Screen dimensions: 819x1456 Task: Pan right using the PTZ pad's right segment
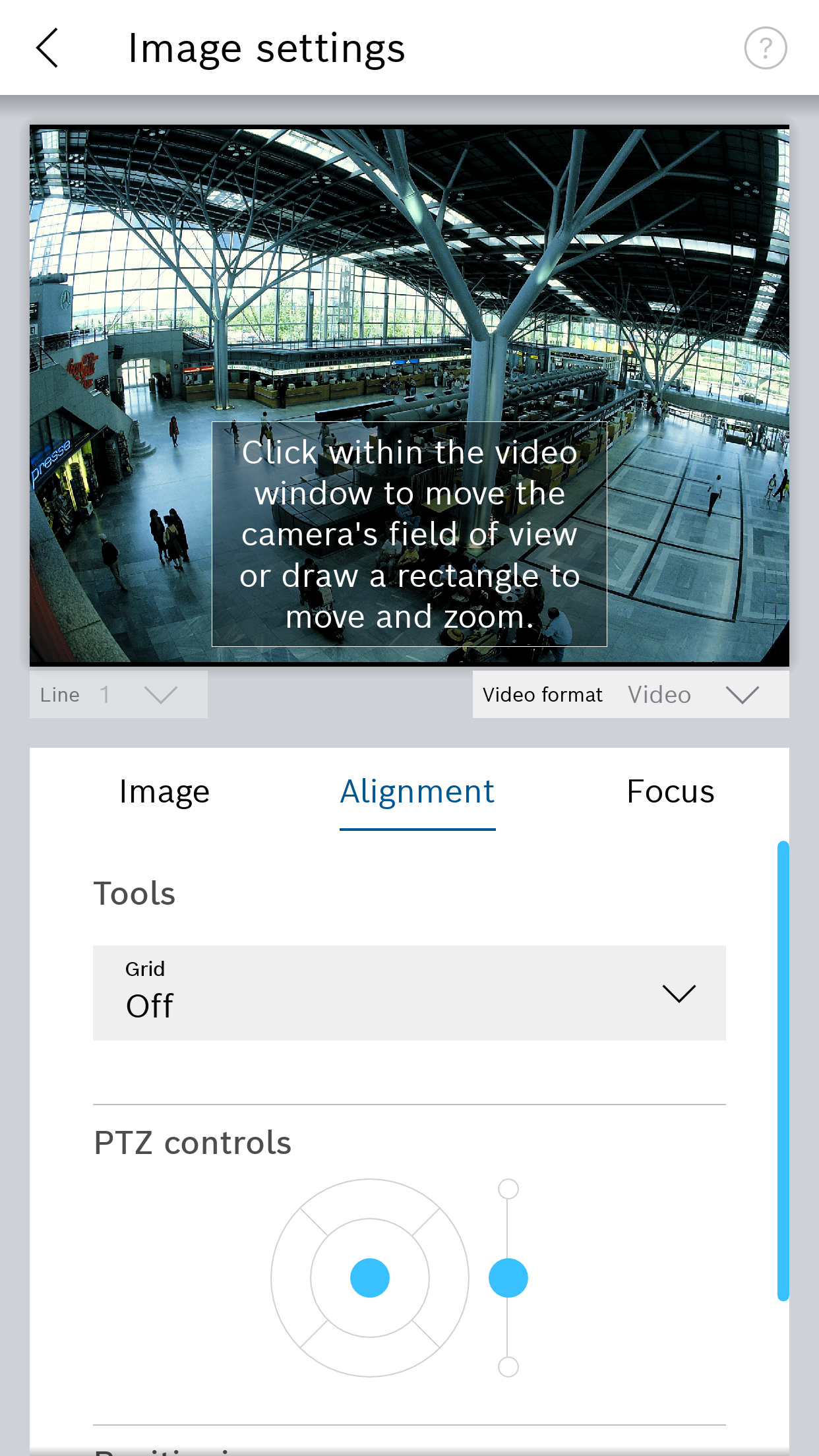(449, 1278)
